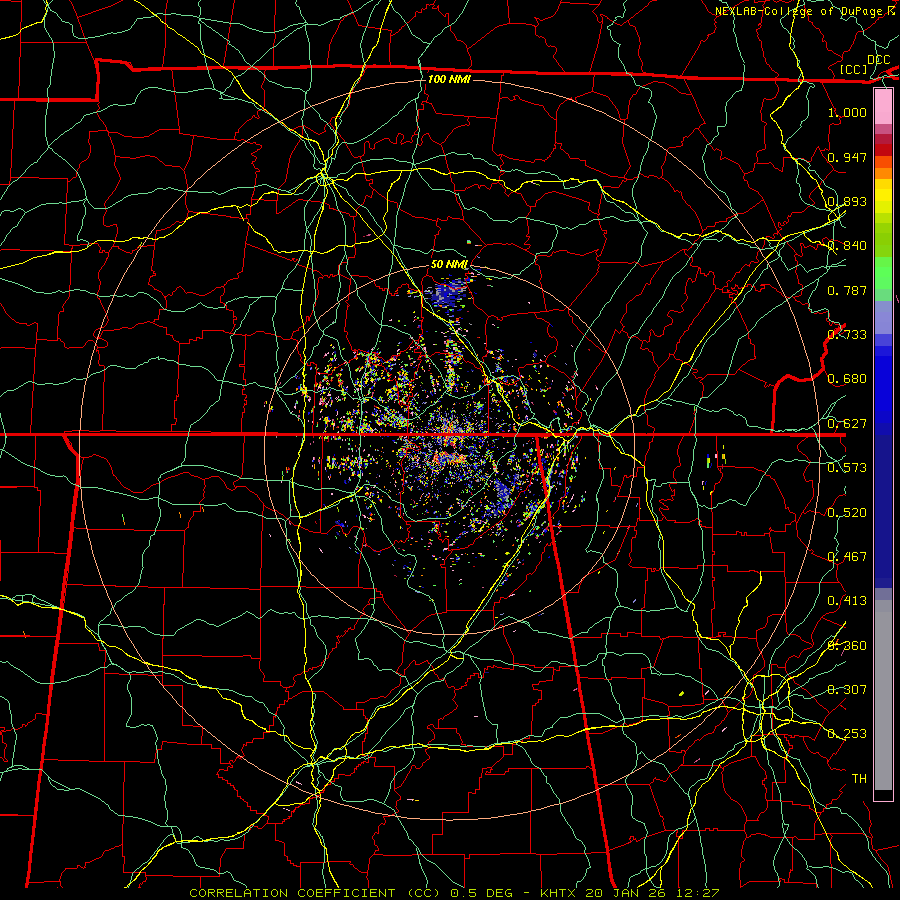This screenshot has height=900, width=900.
Task: Click the 0.733 scale value
Action: 847,335
